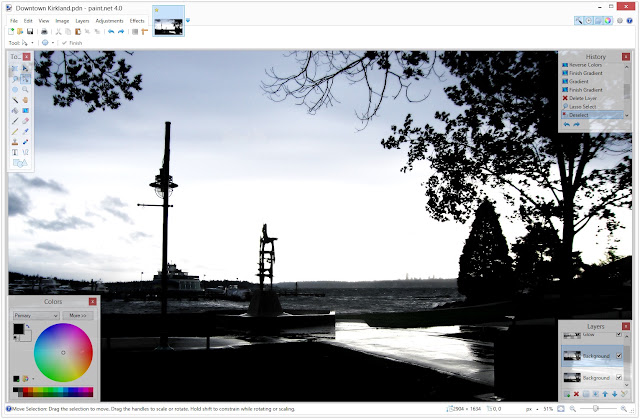Click the Redo arrow in the toolbar
640x419 pixels.
[121, 31]
